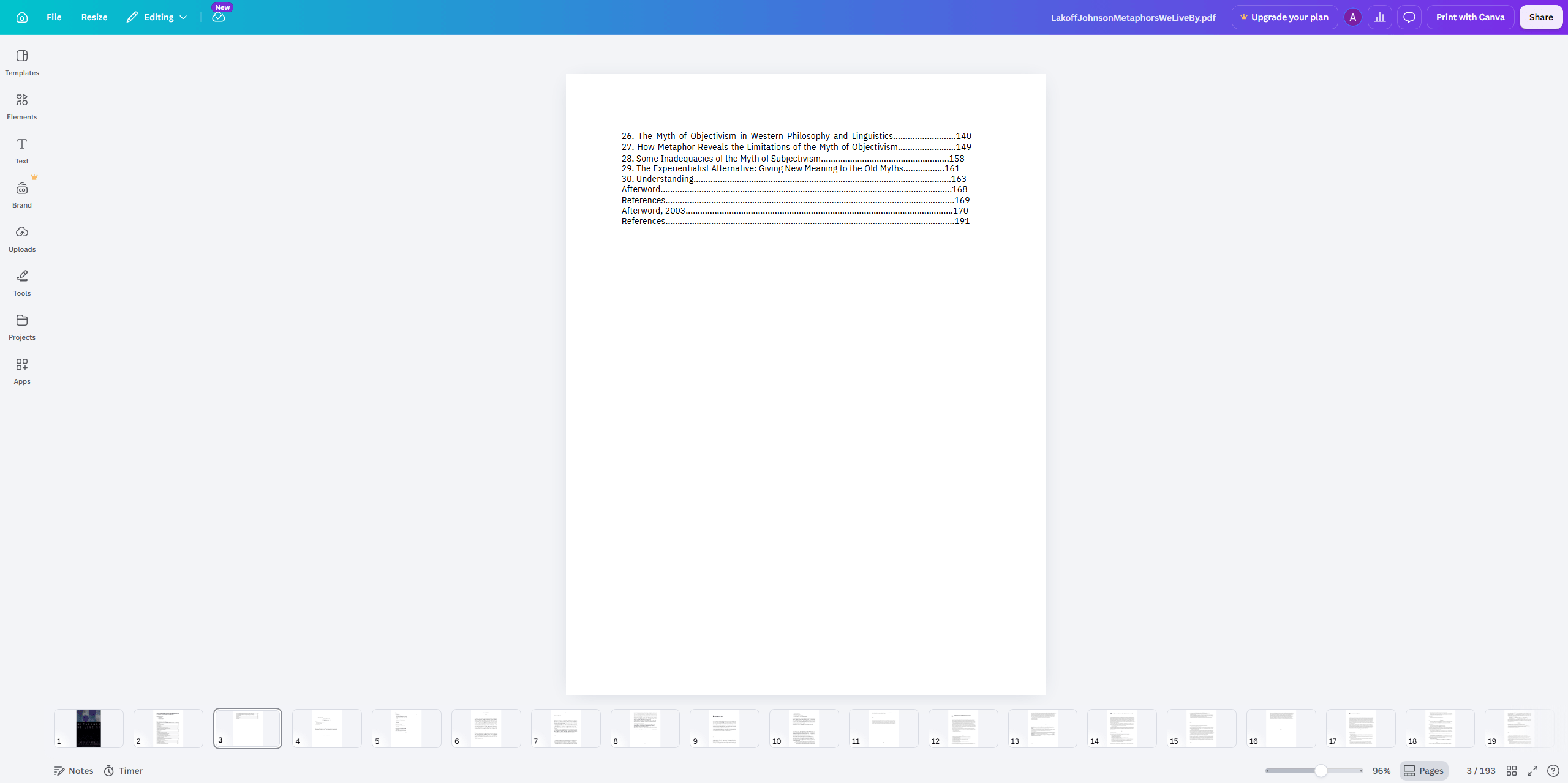The image size is (1568, 783).
Task: Select page 6 thumbnail
Action: [486, 729]
